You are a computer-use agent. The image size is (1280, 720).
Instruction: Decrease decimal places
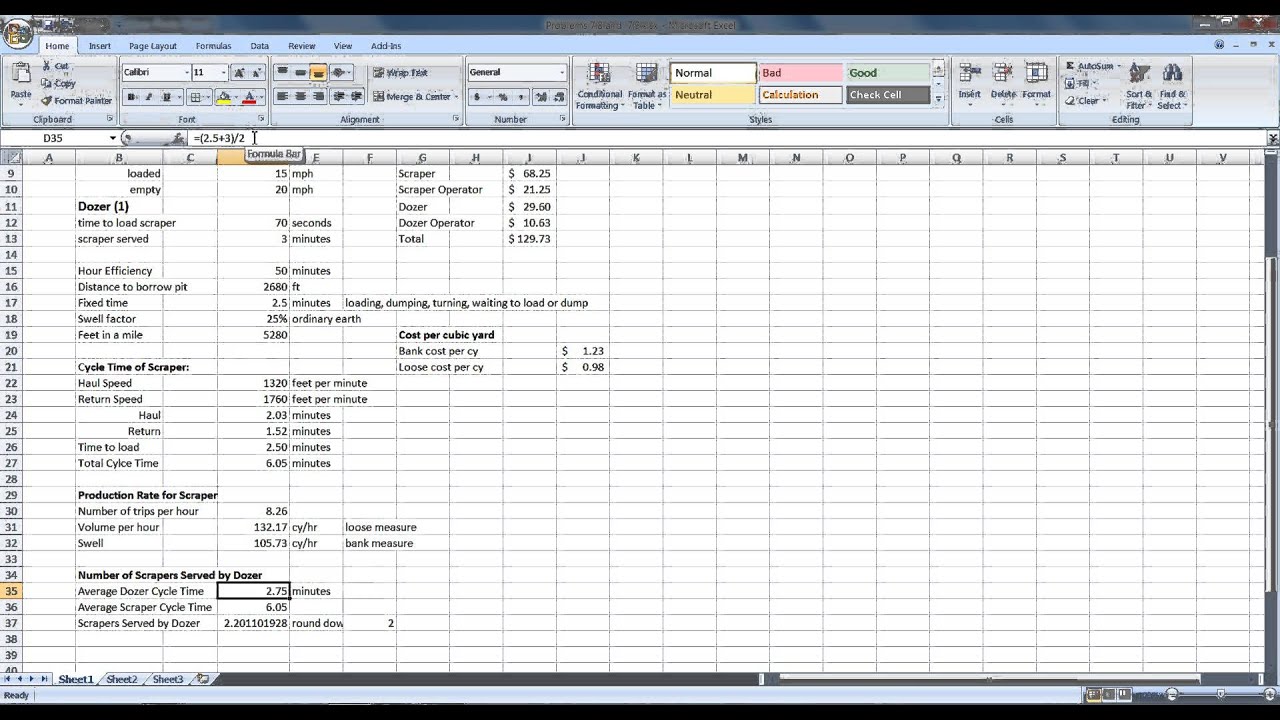558,97
